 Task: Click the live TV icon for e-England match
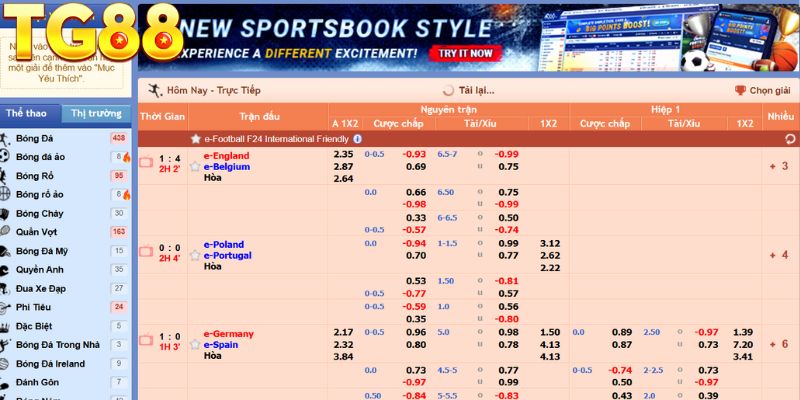[x=146, y=162]
